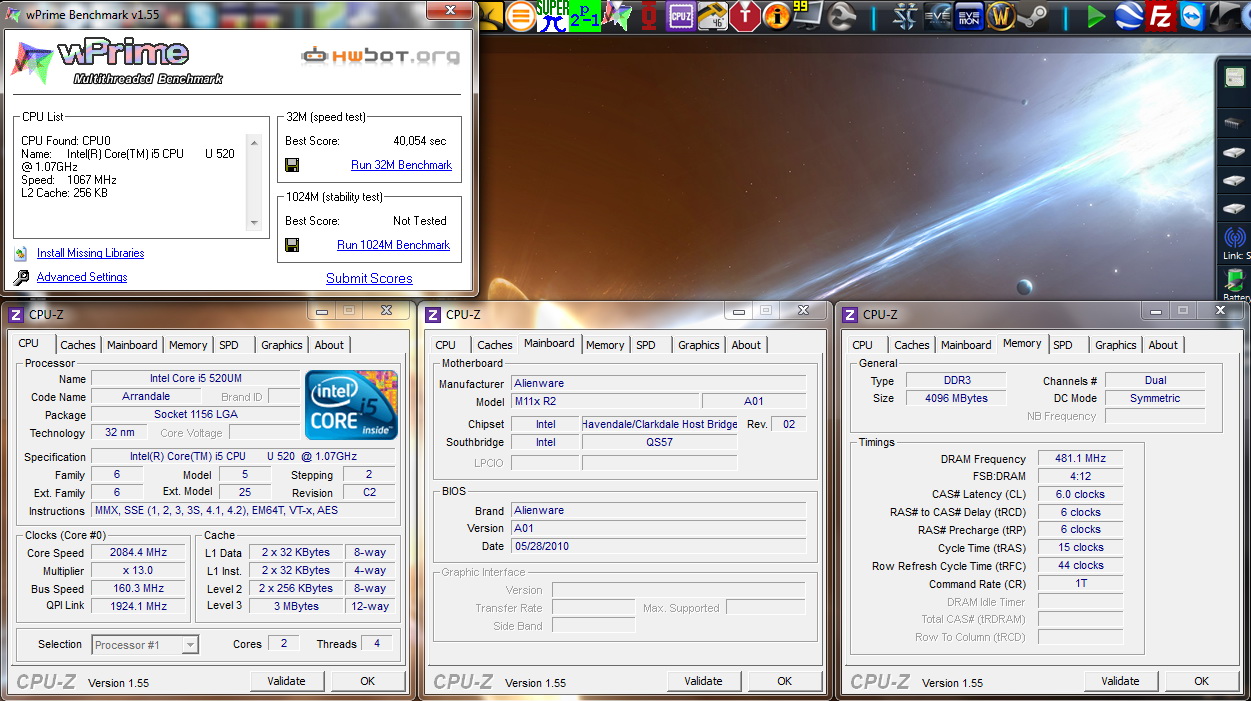Open the purple CPU-Z dock icon
The image size is (1251, 701).
pos(681,16)
